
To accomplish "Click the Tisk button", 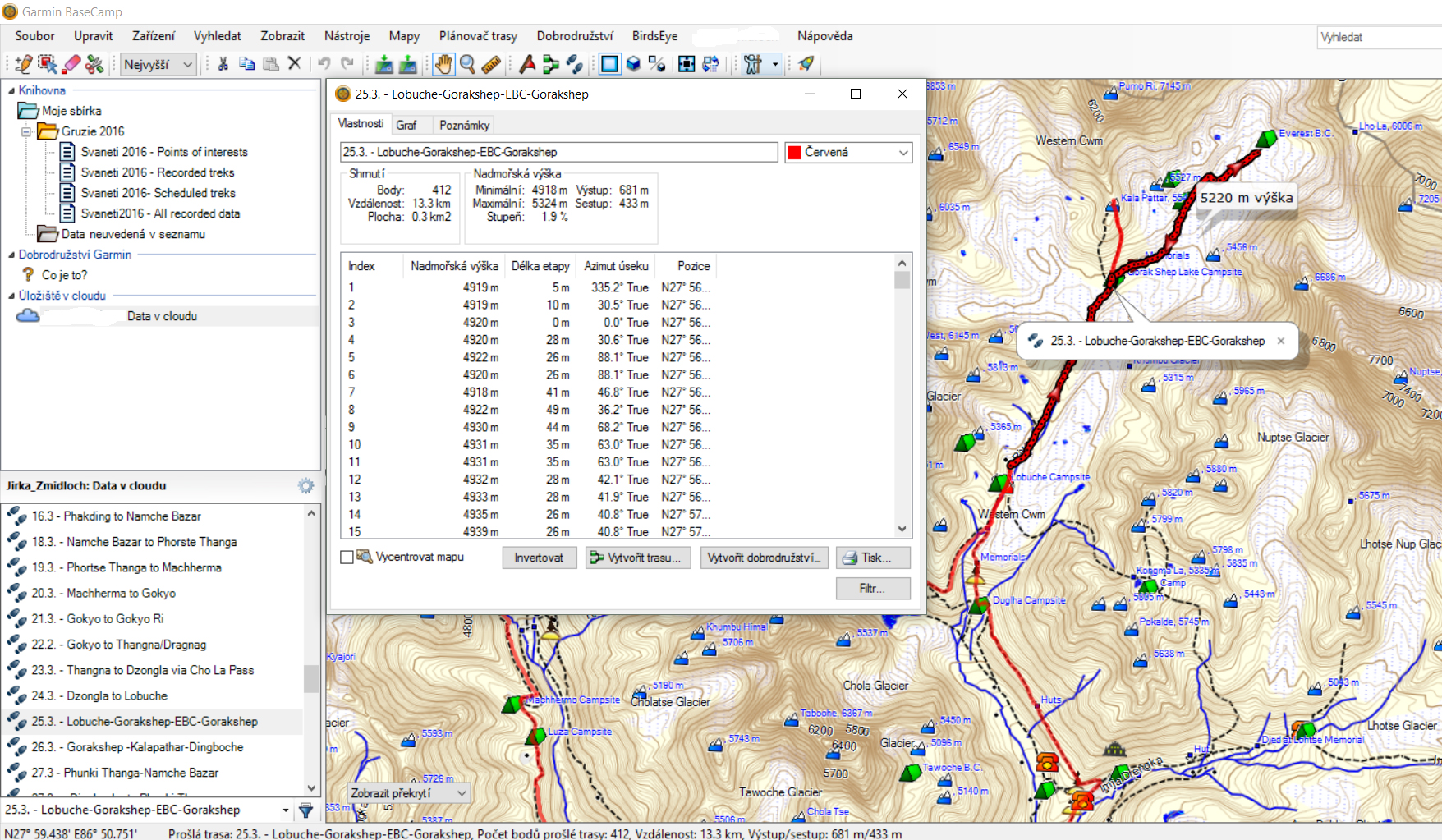I will pos(873,558).
